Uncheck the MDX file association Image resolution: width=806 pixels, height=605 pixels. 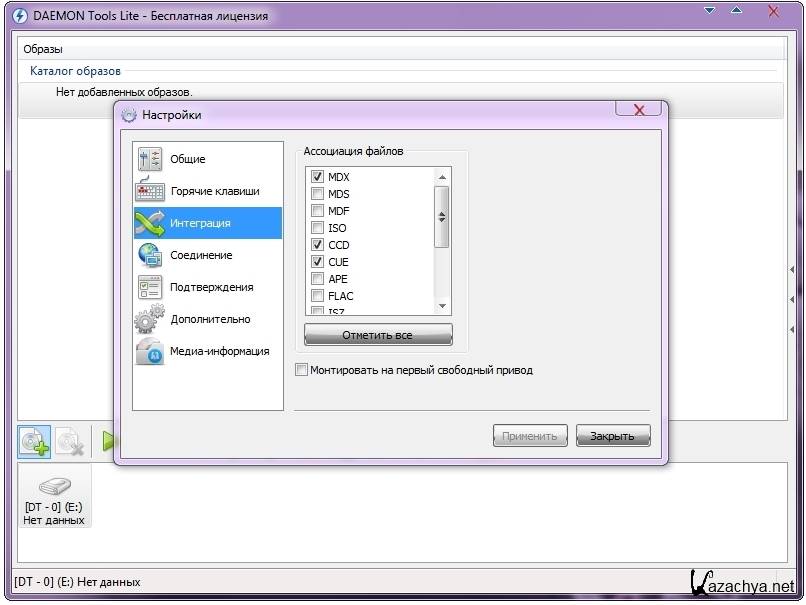[x=318, y=177]
